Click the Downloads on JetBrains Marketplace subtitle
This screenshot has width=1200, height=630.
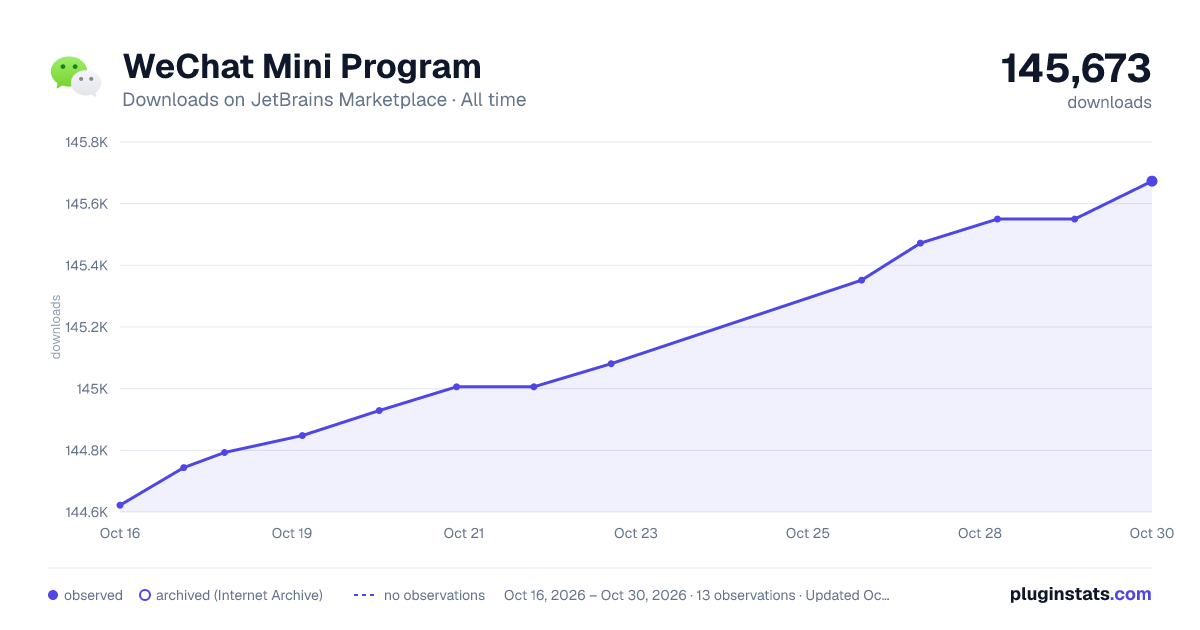tap(324, 100)
